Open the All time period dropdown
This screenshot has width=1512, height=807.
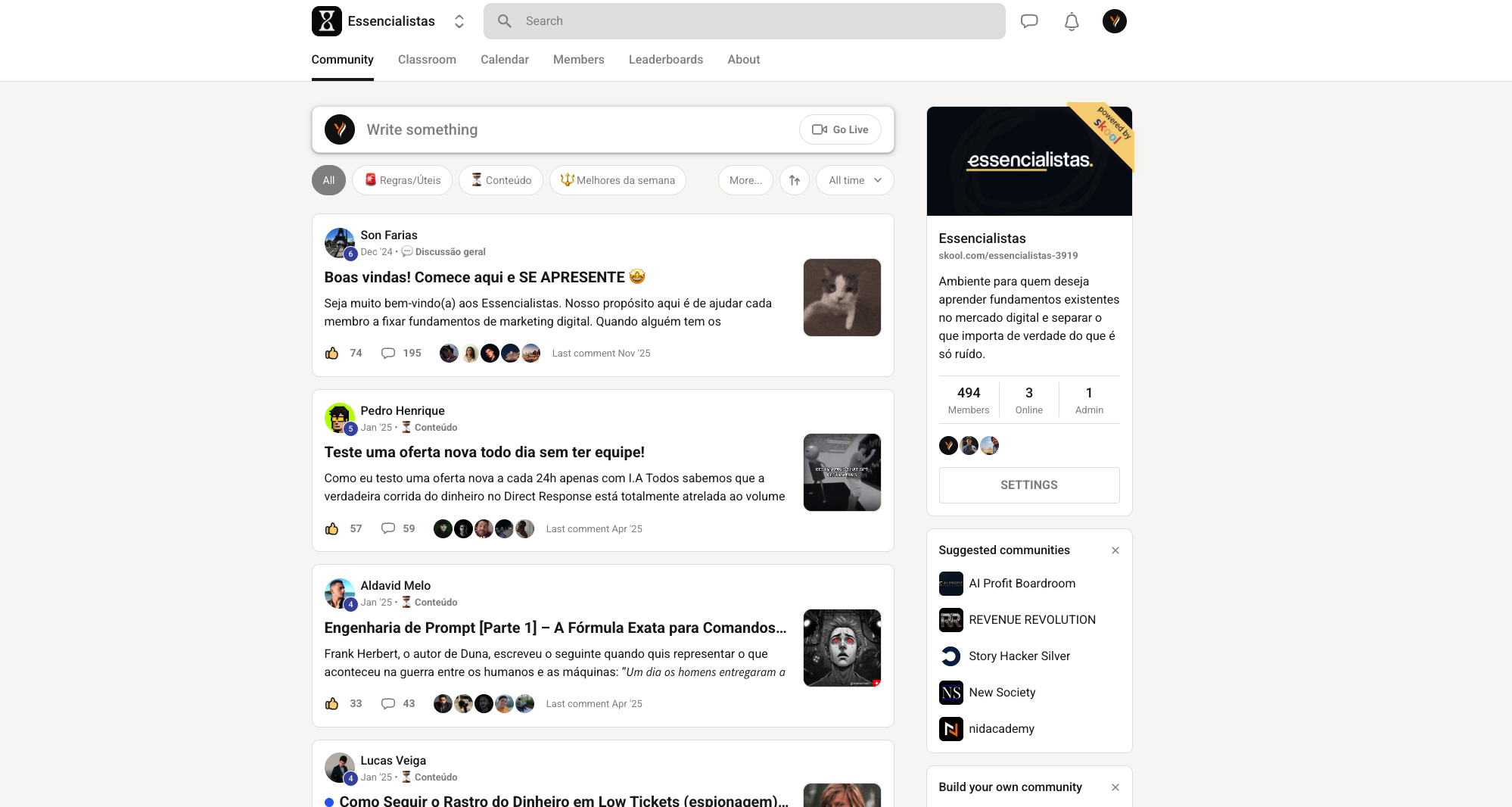tap(855, 180)
